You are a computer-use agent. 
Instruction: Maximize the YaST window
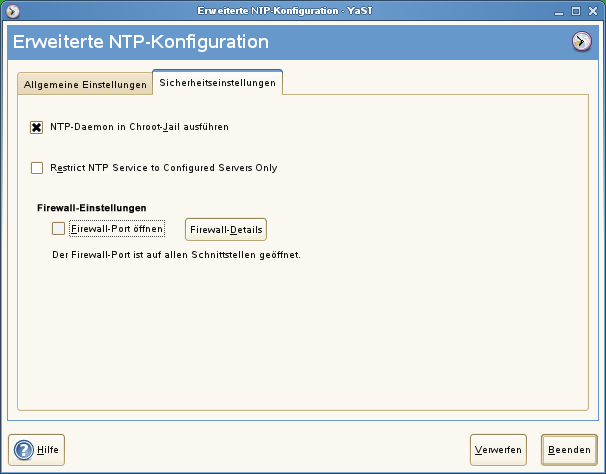tap(576, 10)
